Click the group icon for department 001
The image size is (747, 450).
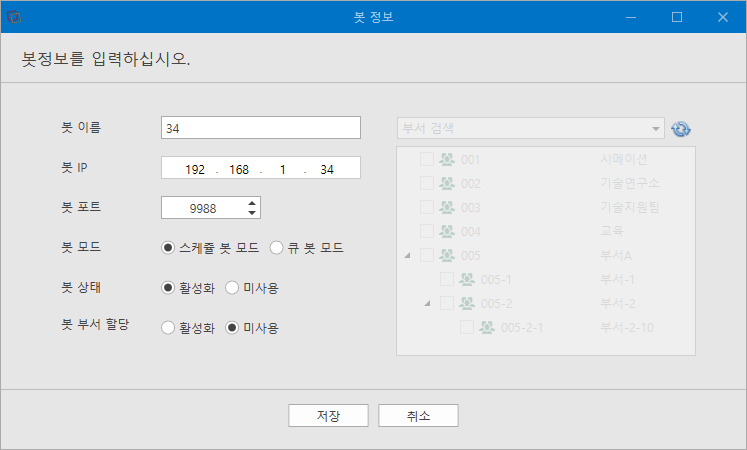tap(447, 159)
